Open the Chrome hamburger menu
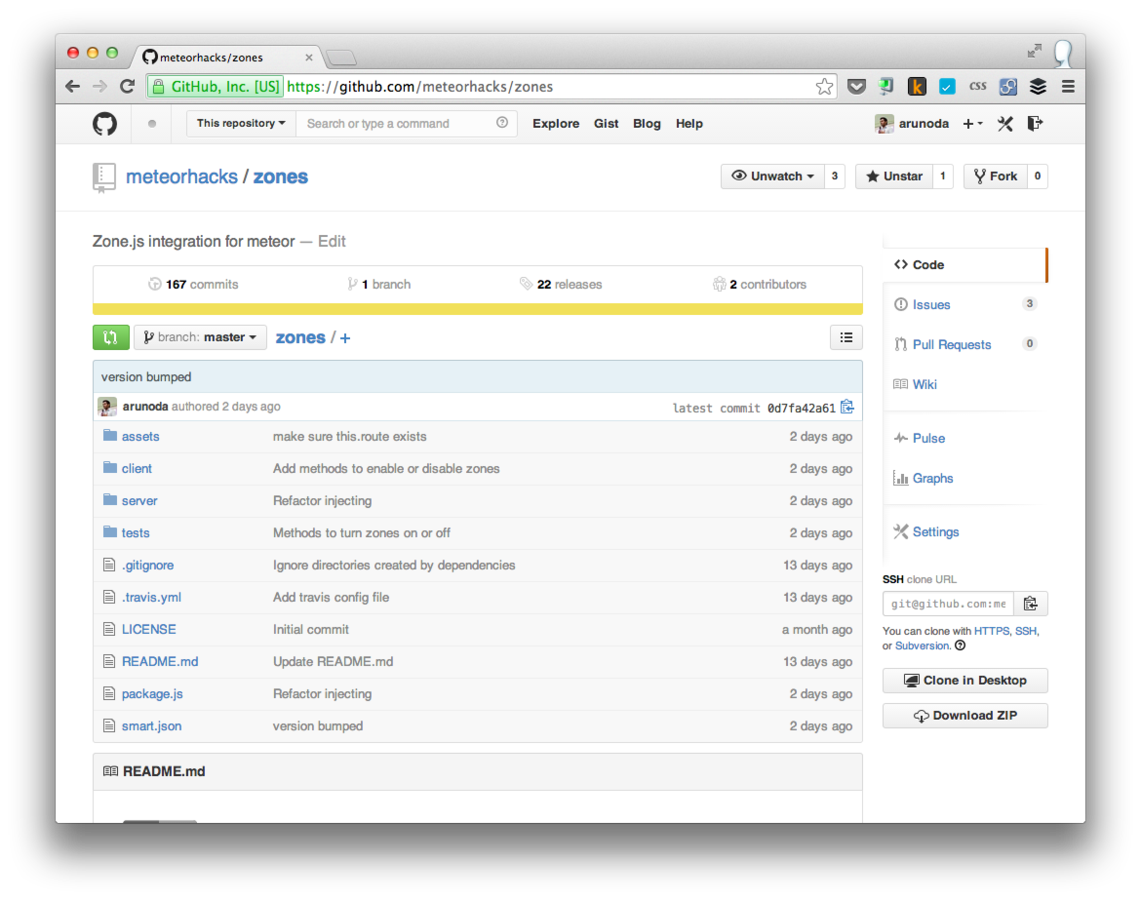The height and width of the screenshot is (900, 1141). click(x=1068, y=87)
